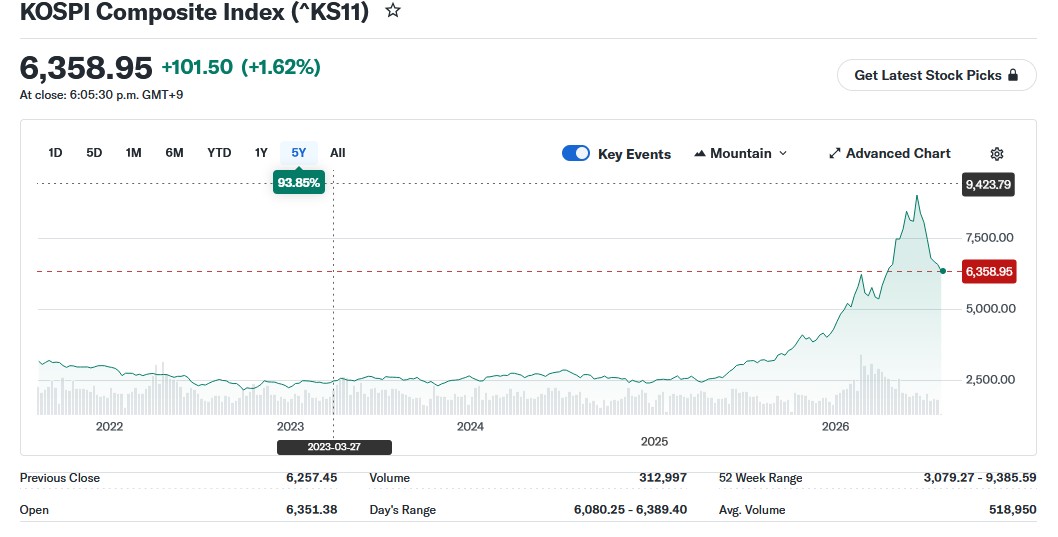Image resolution: width=1058 pixels, height=537 pixels.
Task: Click the Previous Close label
Action: click(x=60, y=478)
